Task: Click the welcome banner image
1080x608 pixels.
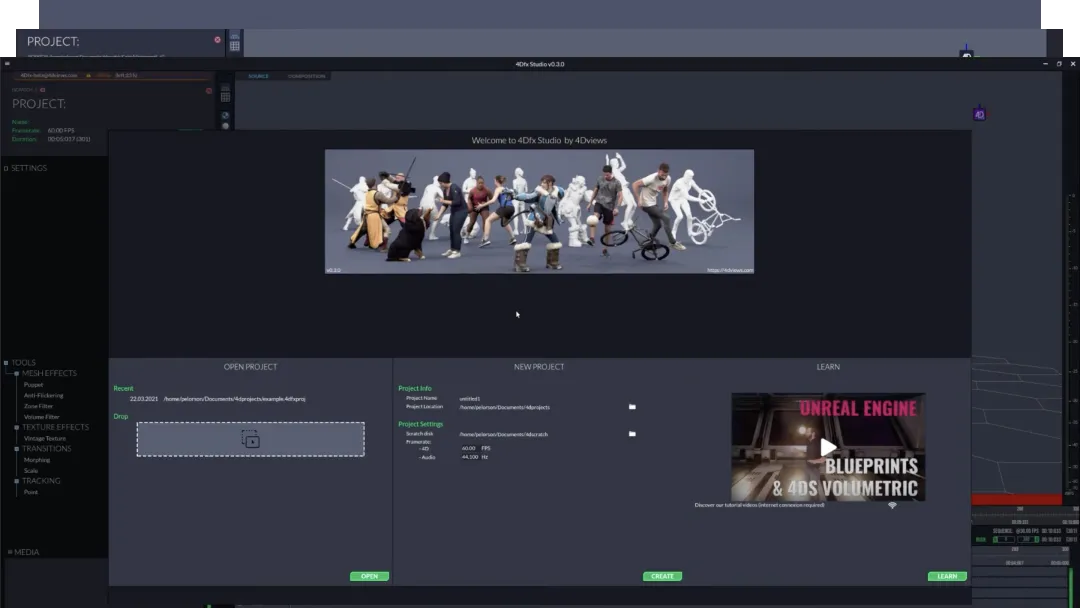Action: point(539,211)
